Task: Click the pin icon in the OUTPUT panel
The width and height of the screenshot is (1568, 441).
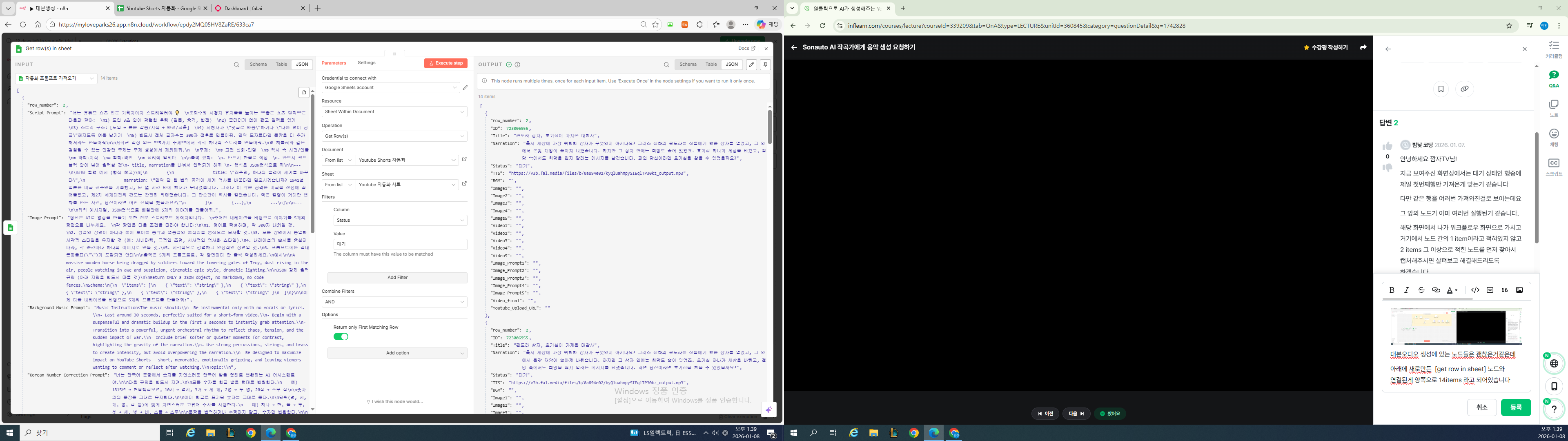Action: (x=765, y=65)
